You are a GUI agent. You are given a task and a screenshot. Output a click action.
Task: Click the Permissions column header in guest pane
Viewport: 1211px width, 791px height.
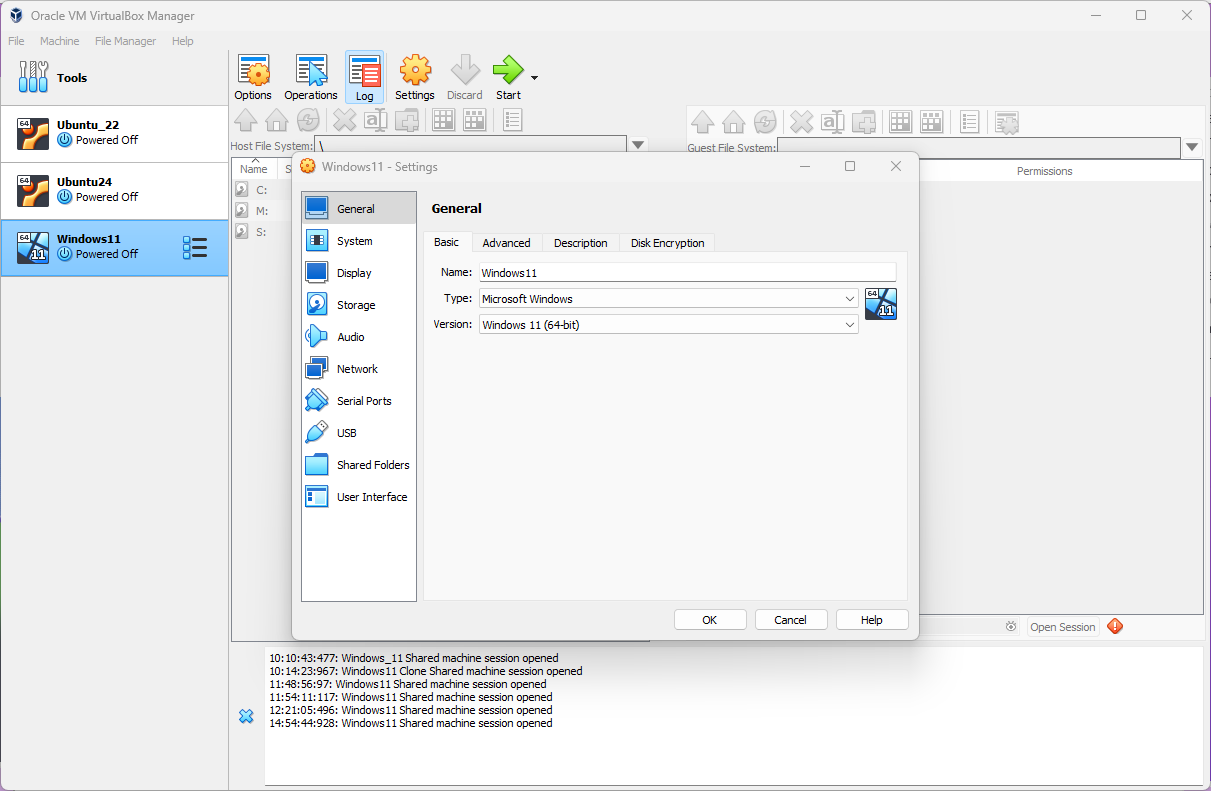(x=1044, y=171)
